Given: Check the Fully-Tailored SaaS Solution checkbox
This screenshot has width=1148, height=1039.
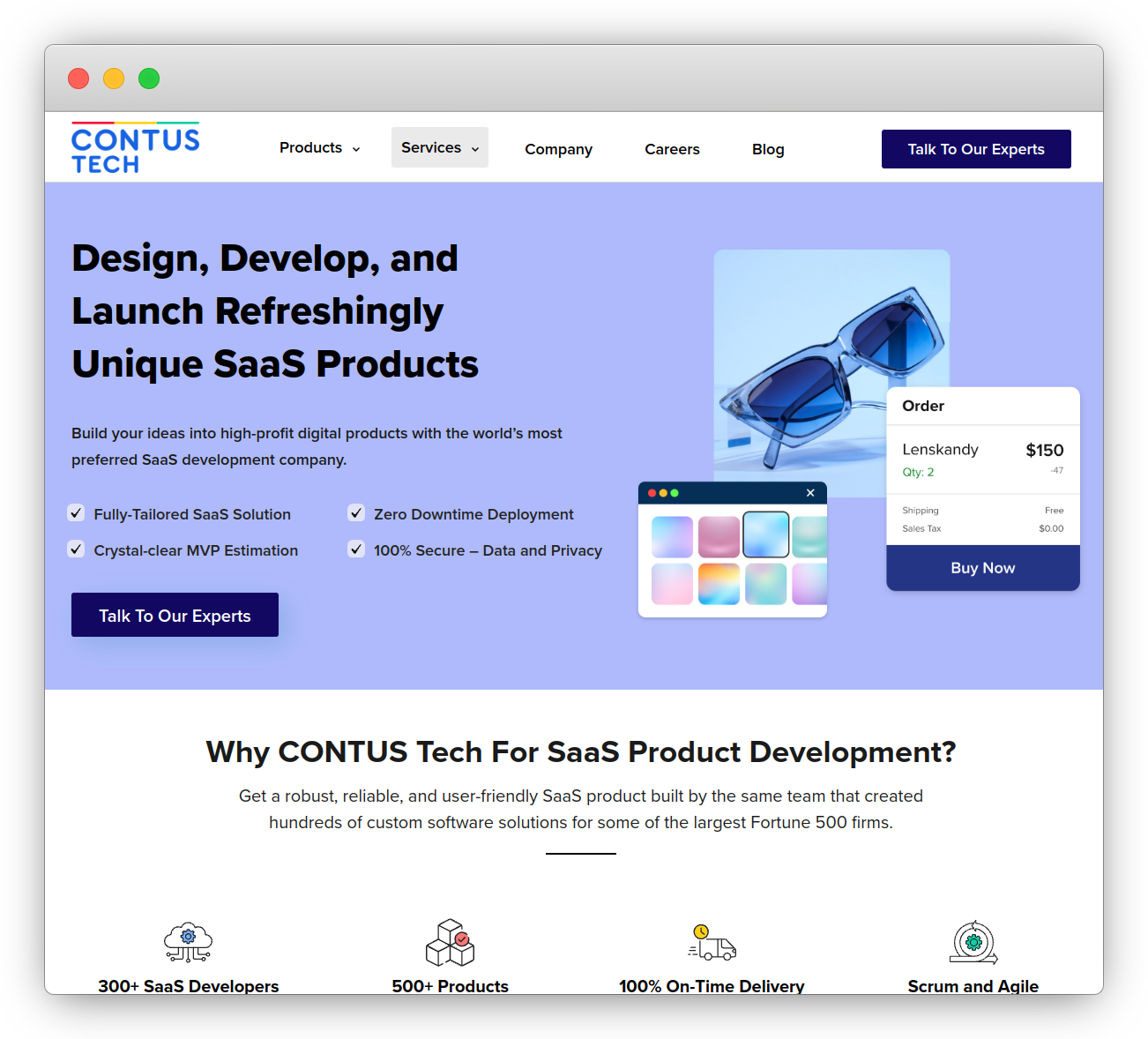Looking at the screenshot, I should tap(76, 512).
